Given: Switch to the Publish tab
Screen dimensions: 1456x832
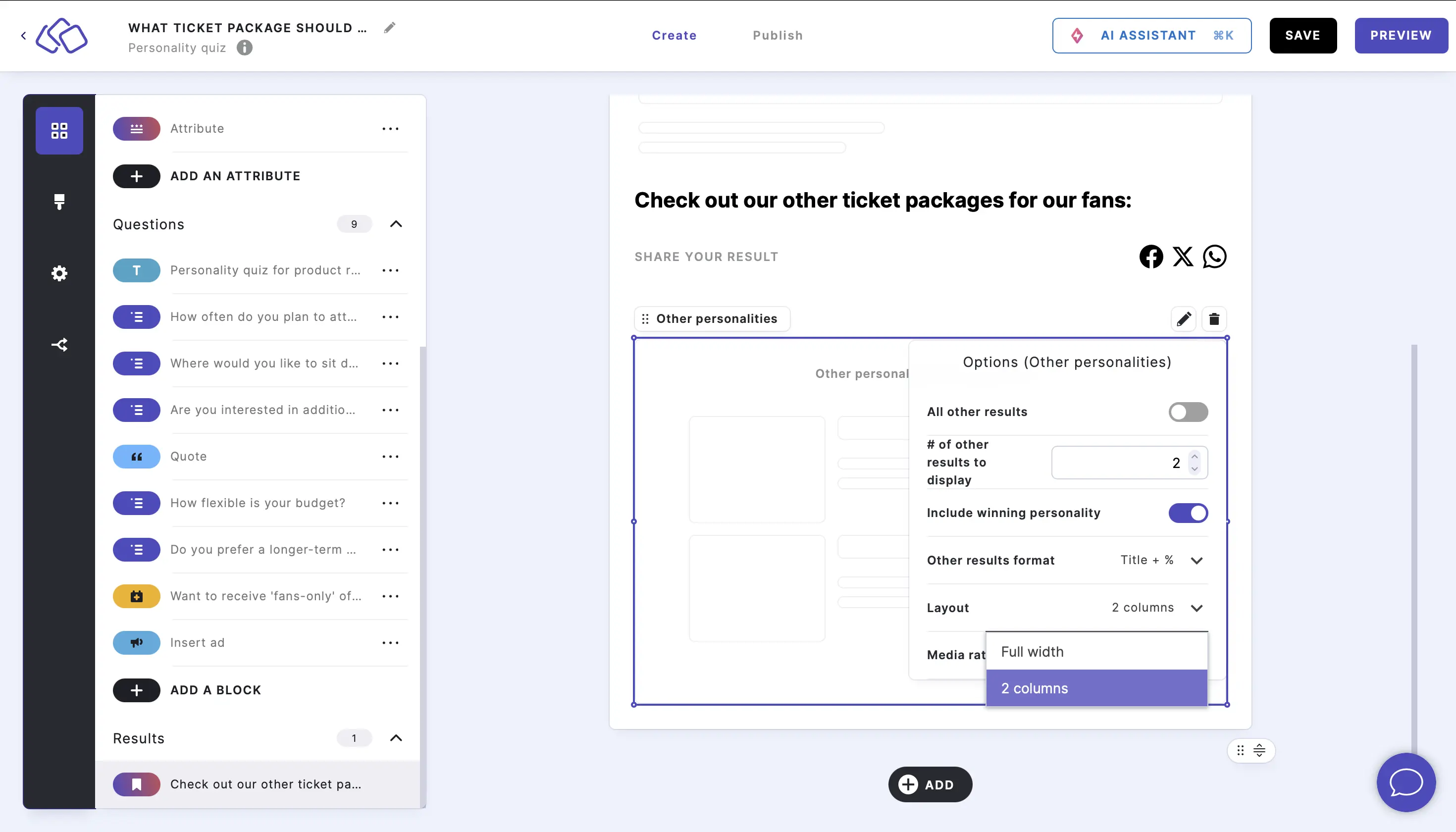Looking at the screenshot, I should 778,35.
